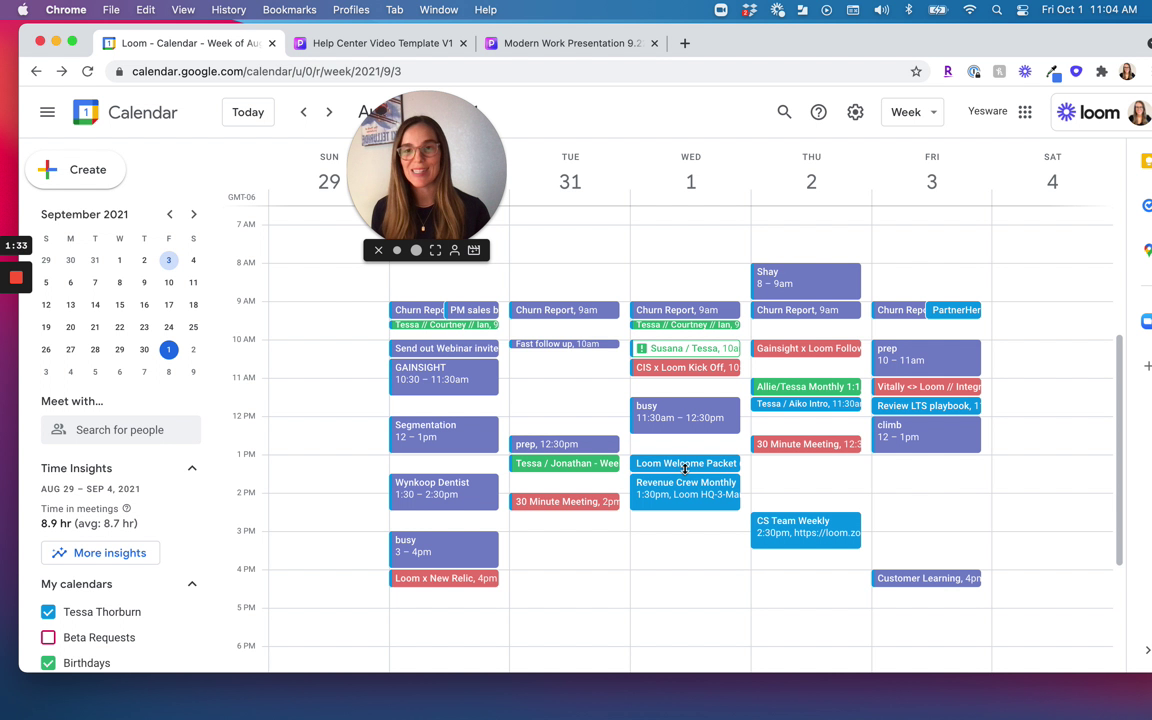The height and width of the screenshot is (720, 1152).
Task: Click the Search for people field
Action: [x=119, y=429]
